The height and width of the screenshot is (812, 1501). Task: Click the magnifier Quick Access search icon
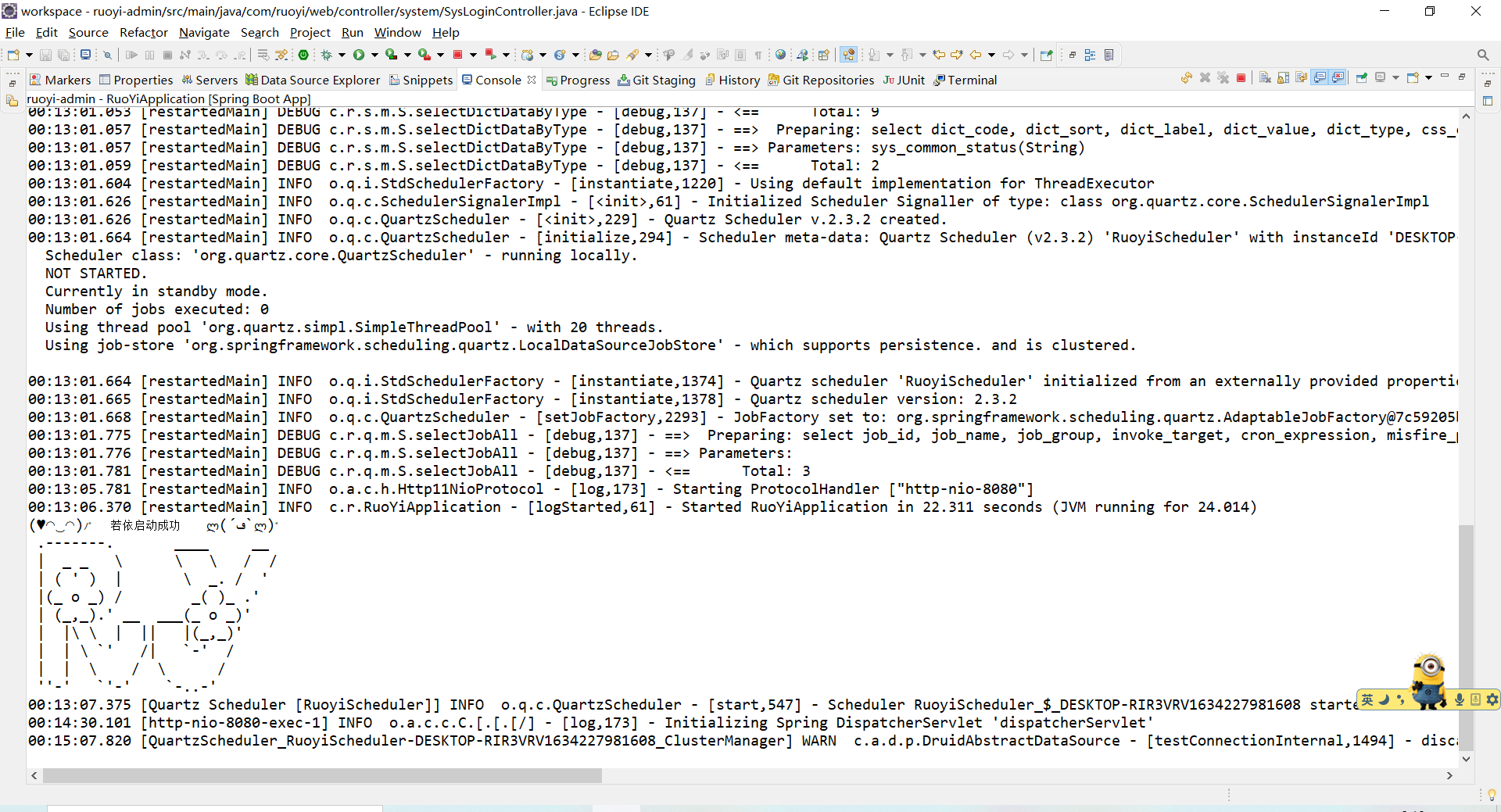[1483, 55]
